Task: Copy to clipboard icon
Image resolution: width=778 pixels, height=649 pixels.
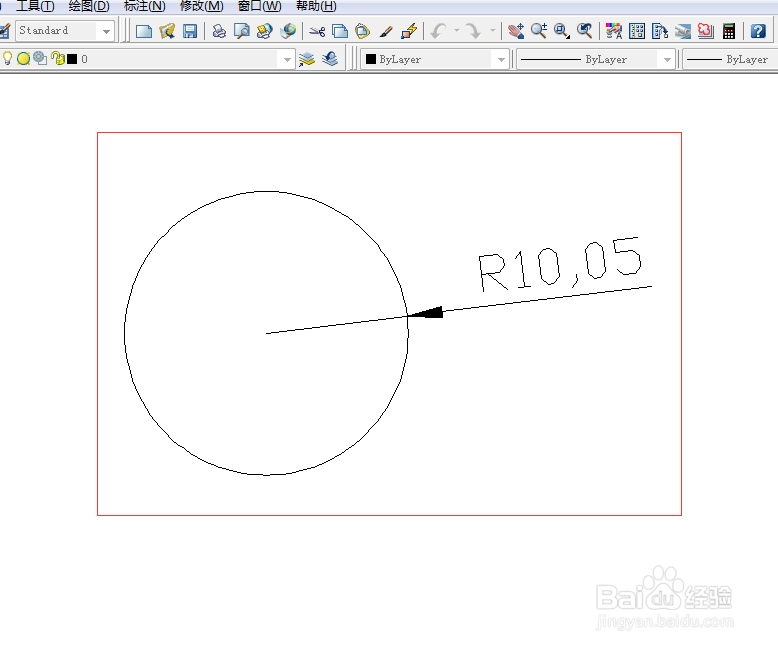Action: click(x=340, y=31)
